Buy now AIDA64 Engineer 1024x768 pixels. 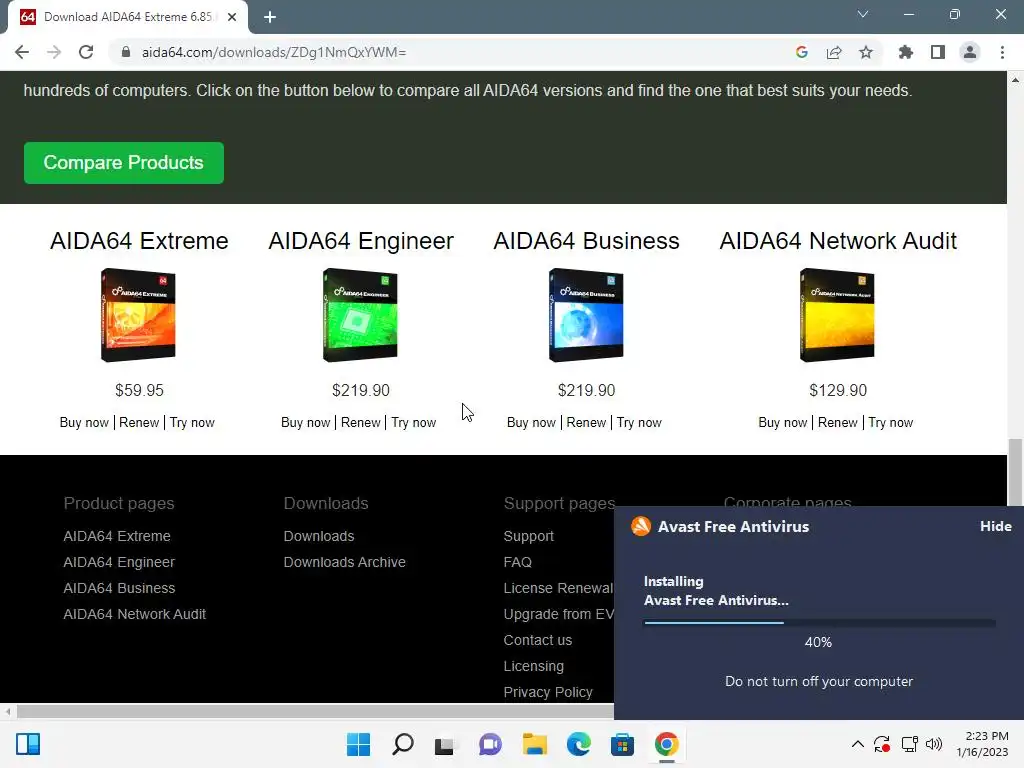coord(306,423)
